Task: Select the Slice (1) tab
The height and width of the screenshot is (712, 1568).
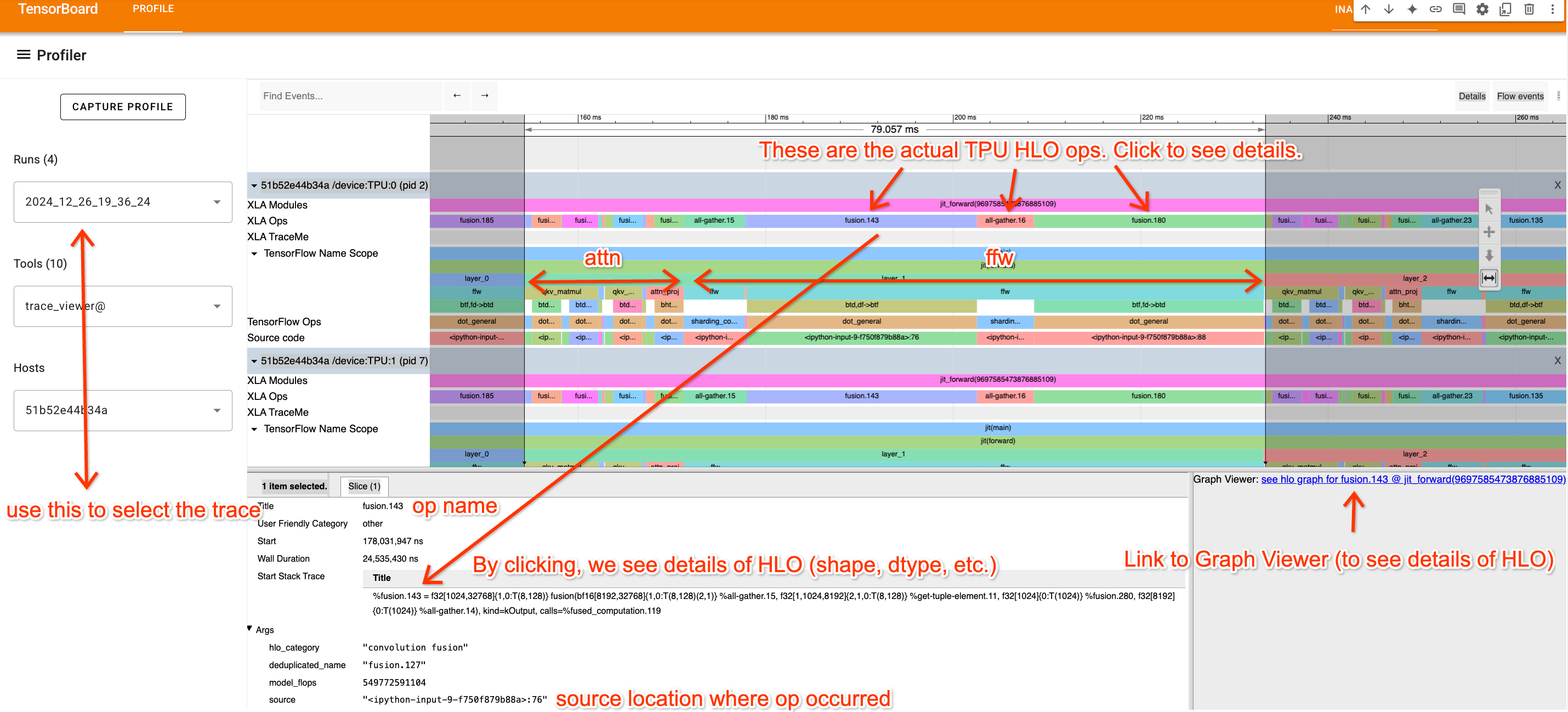Action: [364, 486]
